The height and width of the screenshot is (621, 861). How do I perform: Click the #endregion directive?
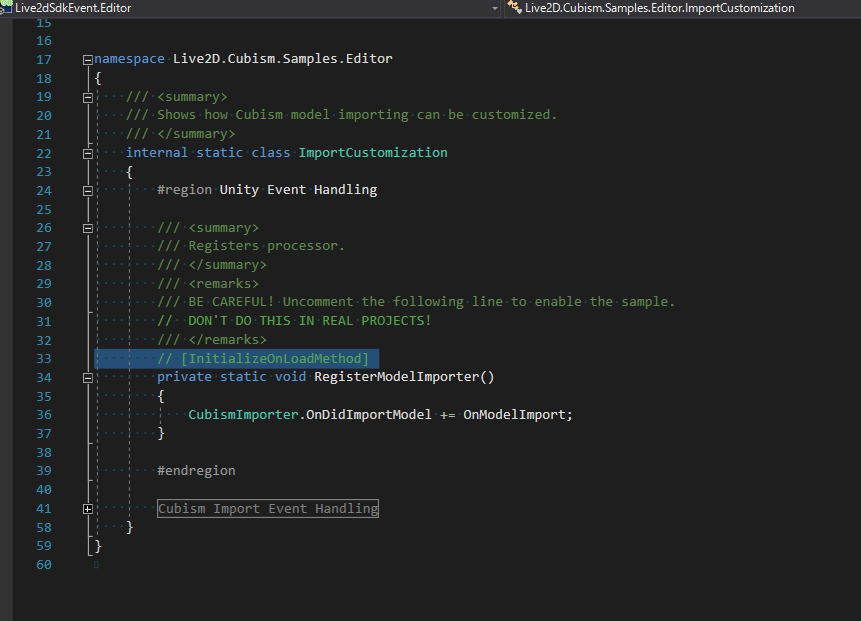pyautogui.click(x=197, y=471)
